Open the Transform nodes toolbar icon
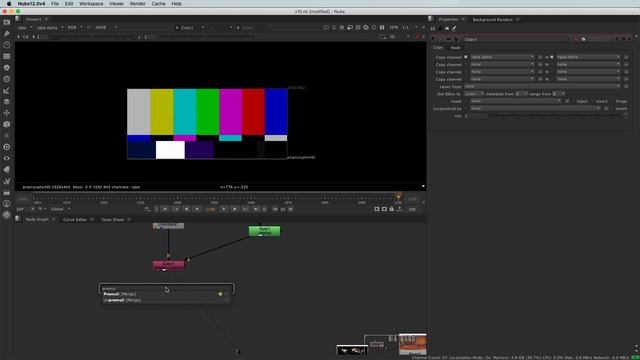The image size is (640, 360). pyautogui.click(x=7, y=113)
